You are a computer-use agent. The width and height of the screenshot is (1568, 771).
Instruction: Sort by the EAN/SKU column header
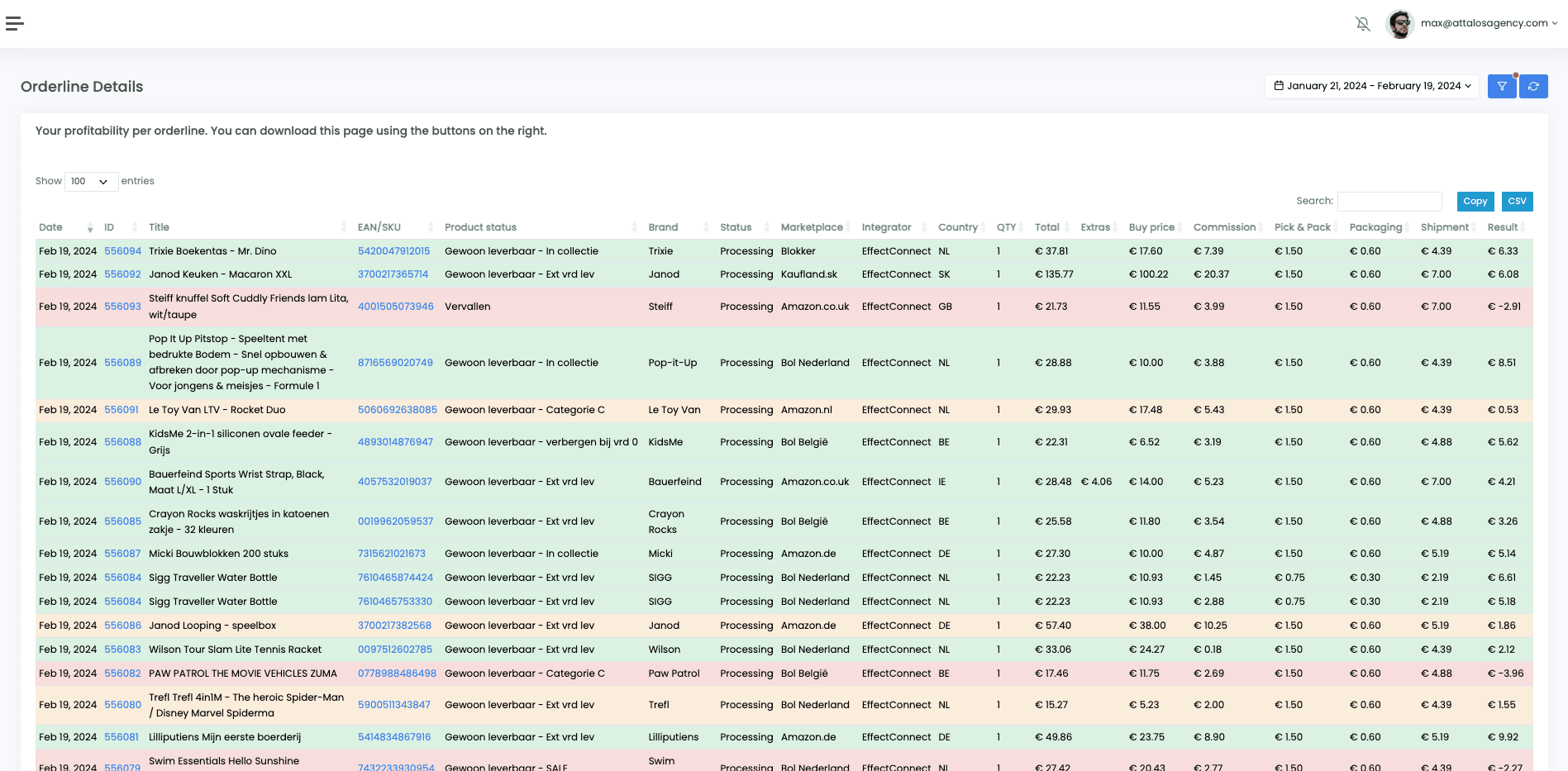pyautogui.click(x=396, y=227)
